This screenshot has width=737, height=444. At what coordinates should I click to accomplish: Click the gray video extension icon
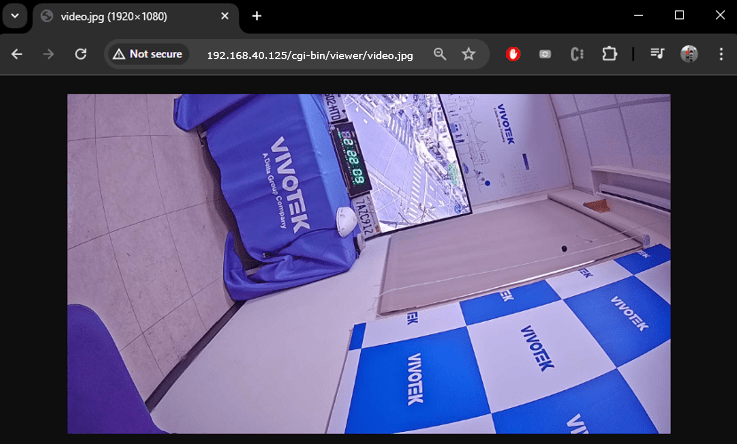545,54
